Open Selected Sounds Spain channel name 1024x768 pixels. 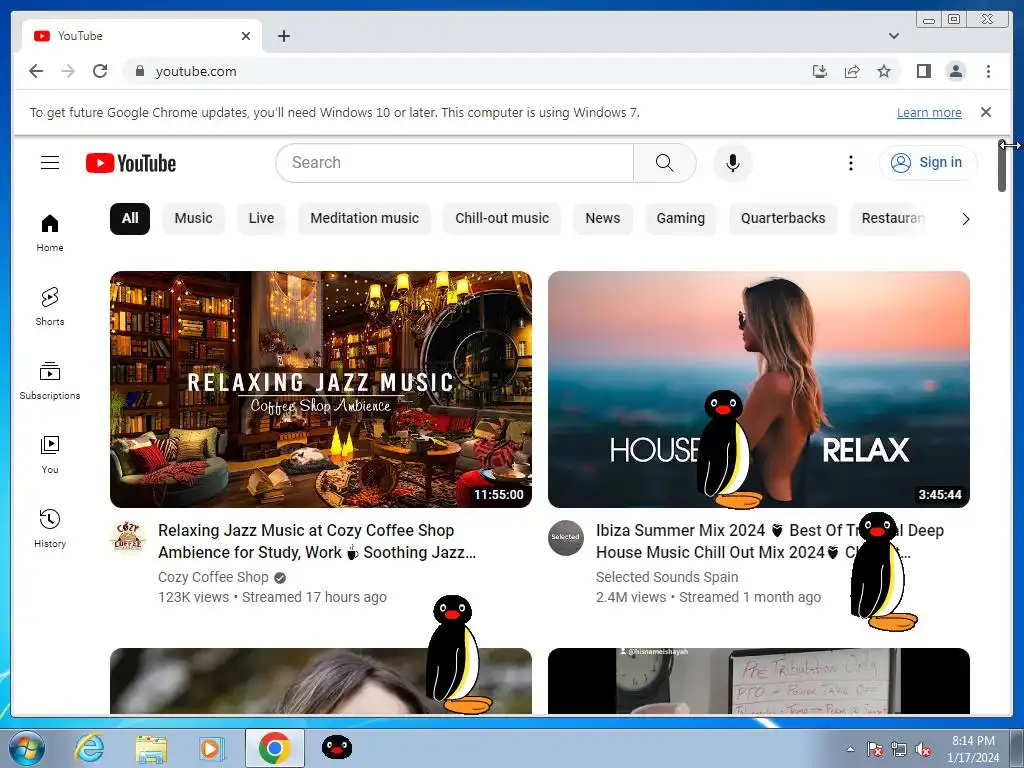pyautogui.click(x=667, y=577)
